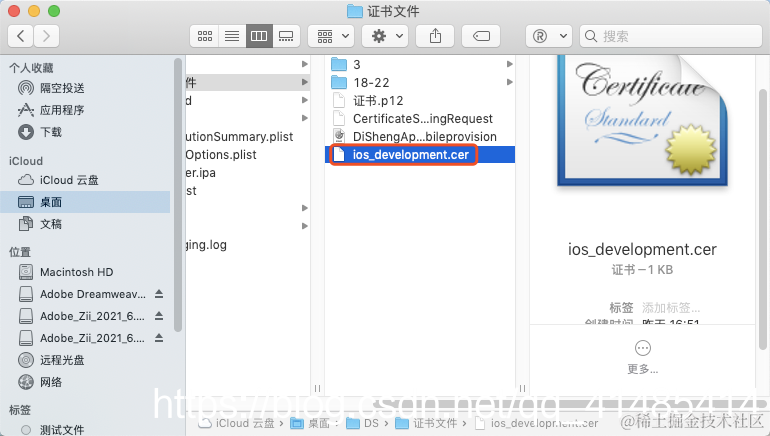Click the preview pane scrollbar
770x436 pixels.
pos(762,218)
